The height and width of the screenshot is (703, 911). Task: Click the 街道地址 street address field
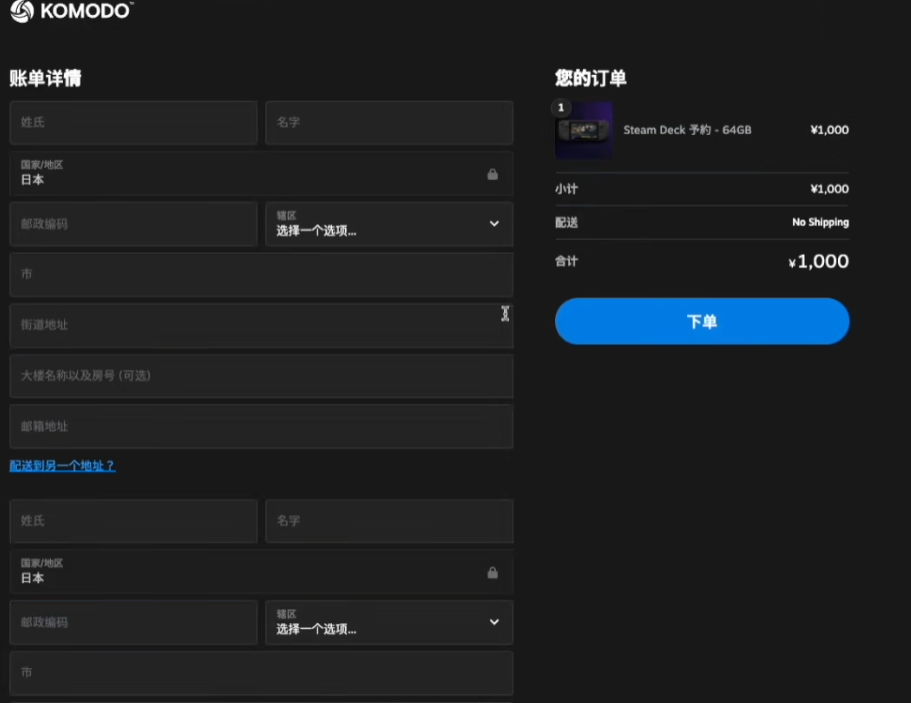point(261,325)
